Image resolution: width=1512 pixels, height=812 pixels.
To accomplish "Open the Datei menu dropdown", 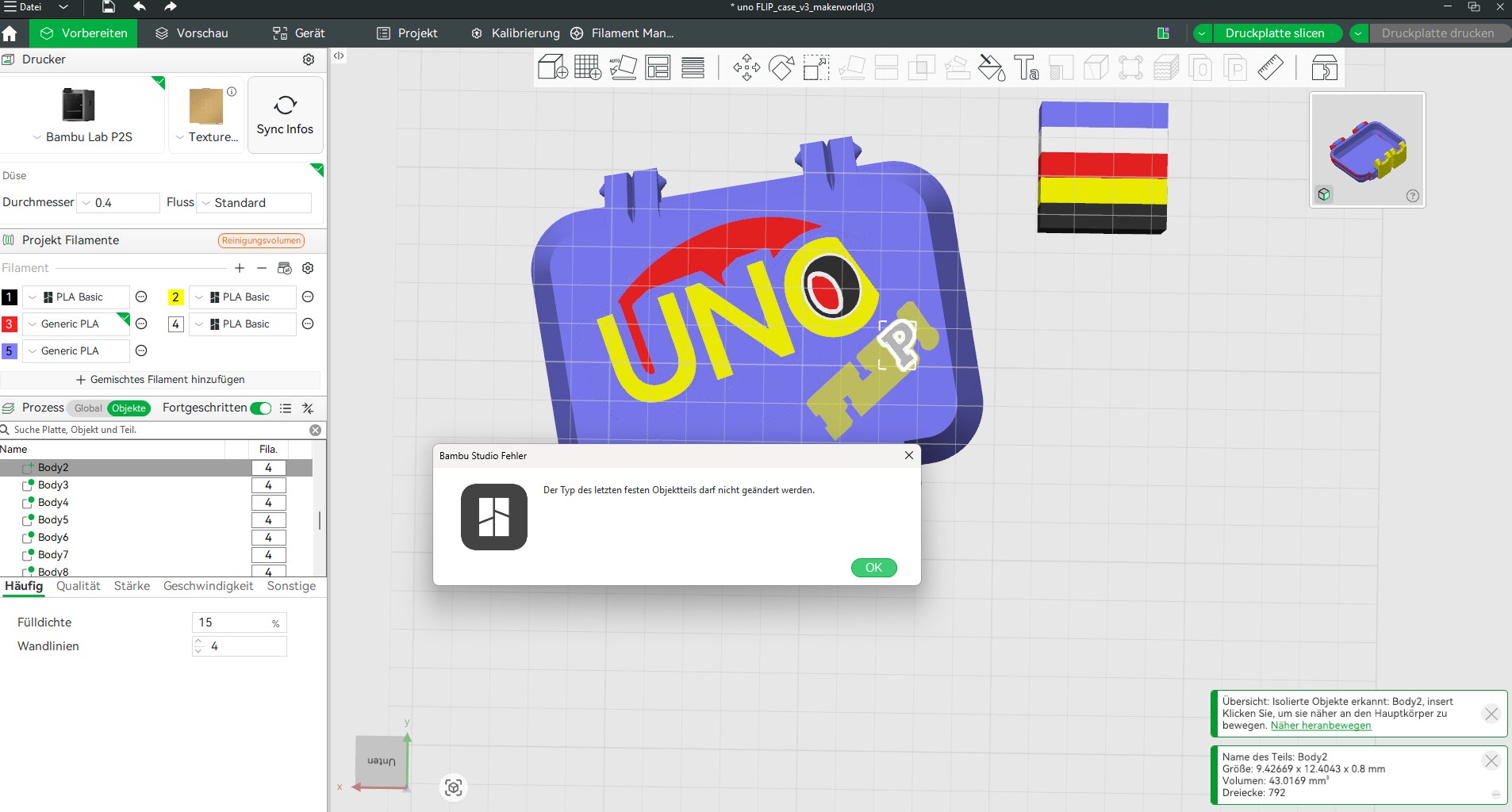I will [x=63, y=7].
